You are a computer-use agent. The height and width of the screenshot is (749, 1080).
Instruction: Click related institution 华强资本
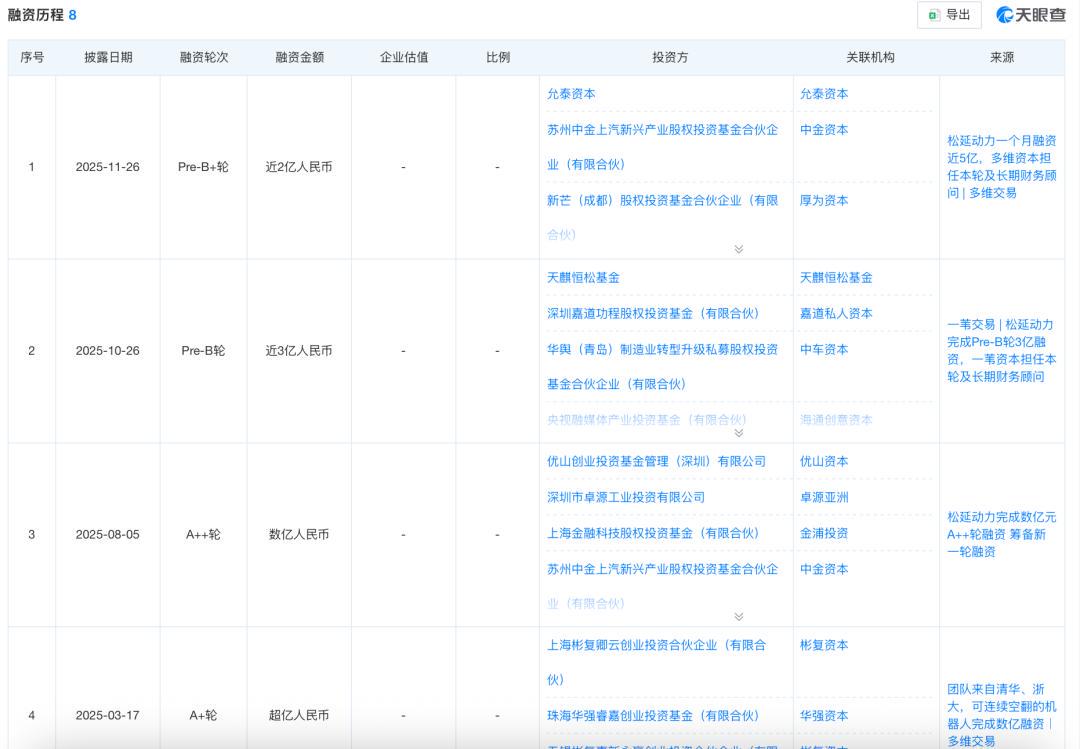824,716
